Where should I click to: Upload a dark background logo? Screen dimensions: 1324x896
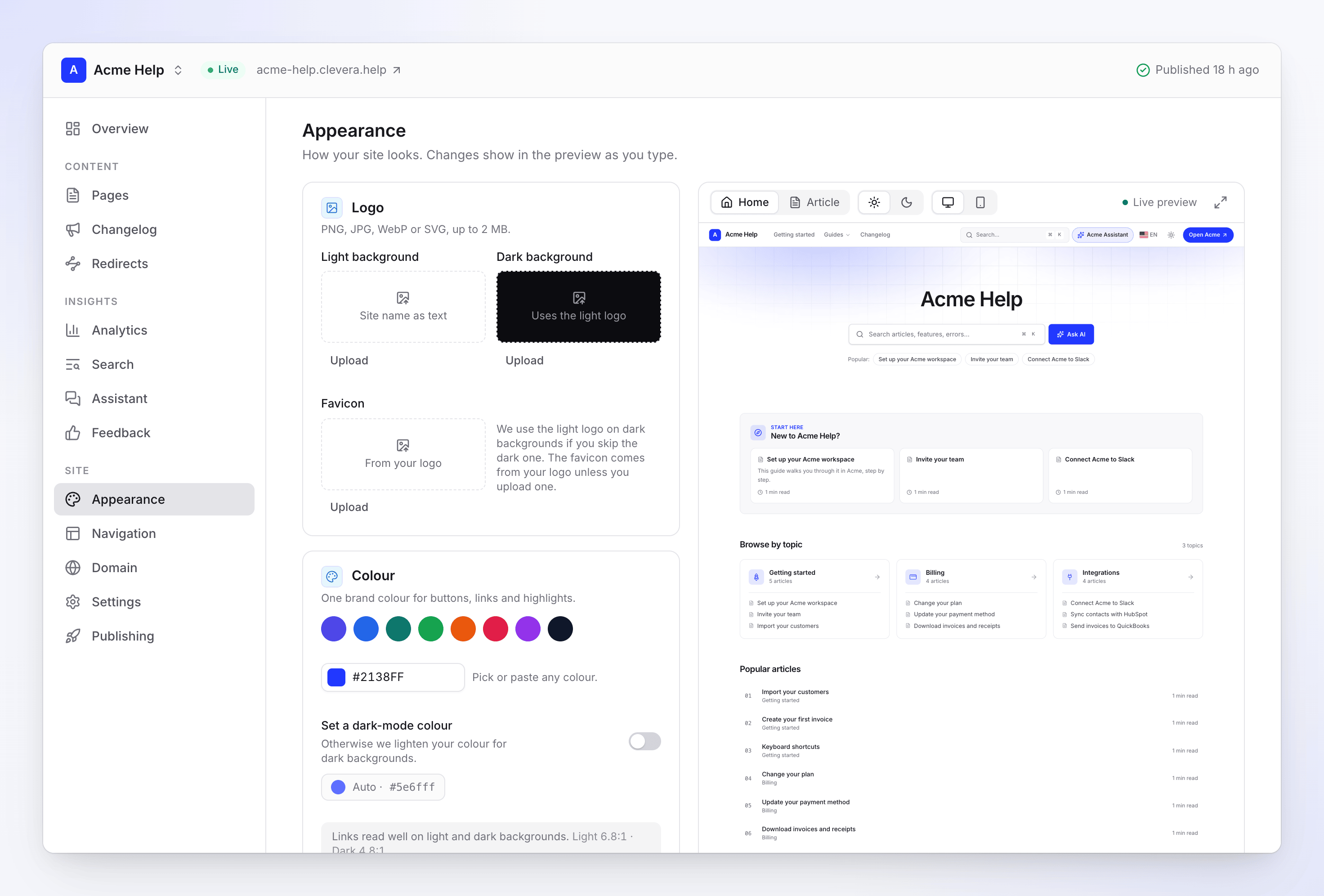pyautogui.click(x=524, y=361)
